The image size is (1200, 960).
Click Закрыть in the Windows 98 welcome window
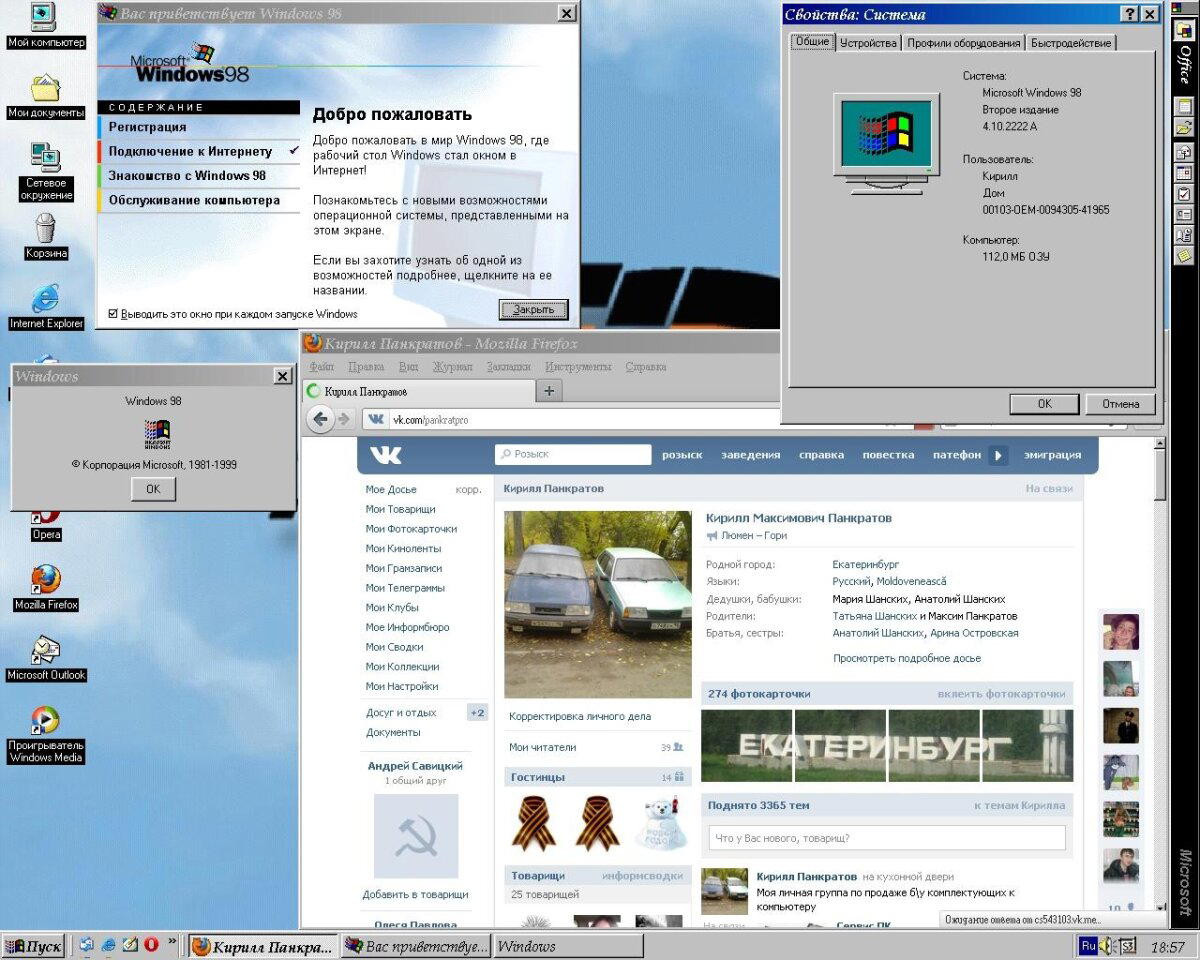534,309
